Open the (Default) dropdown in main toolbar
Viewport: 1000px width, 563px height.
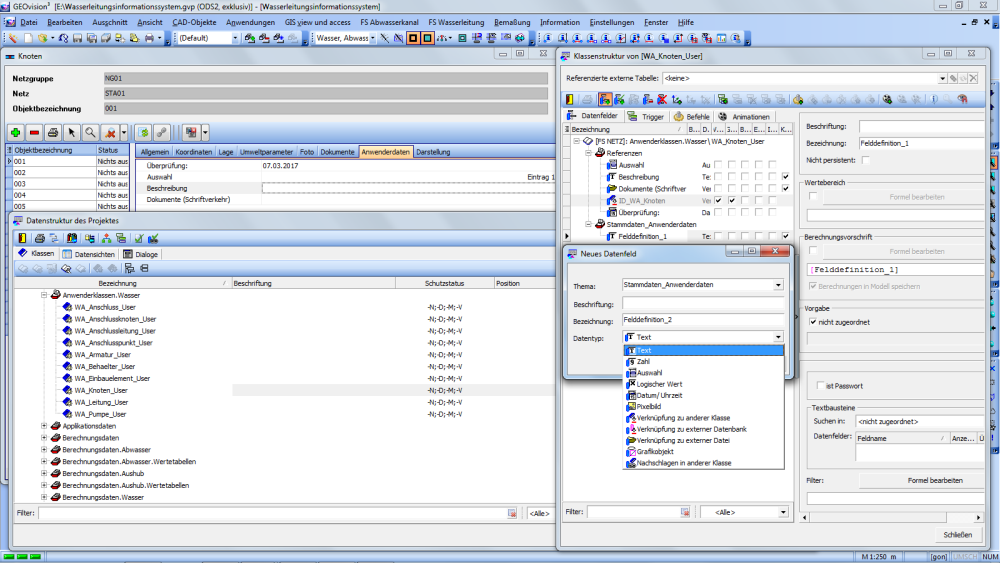pos(235,38)
